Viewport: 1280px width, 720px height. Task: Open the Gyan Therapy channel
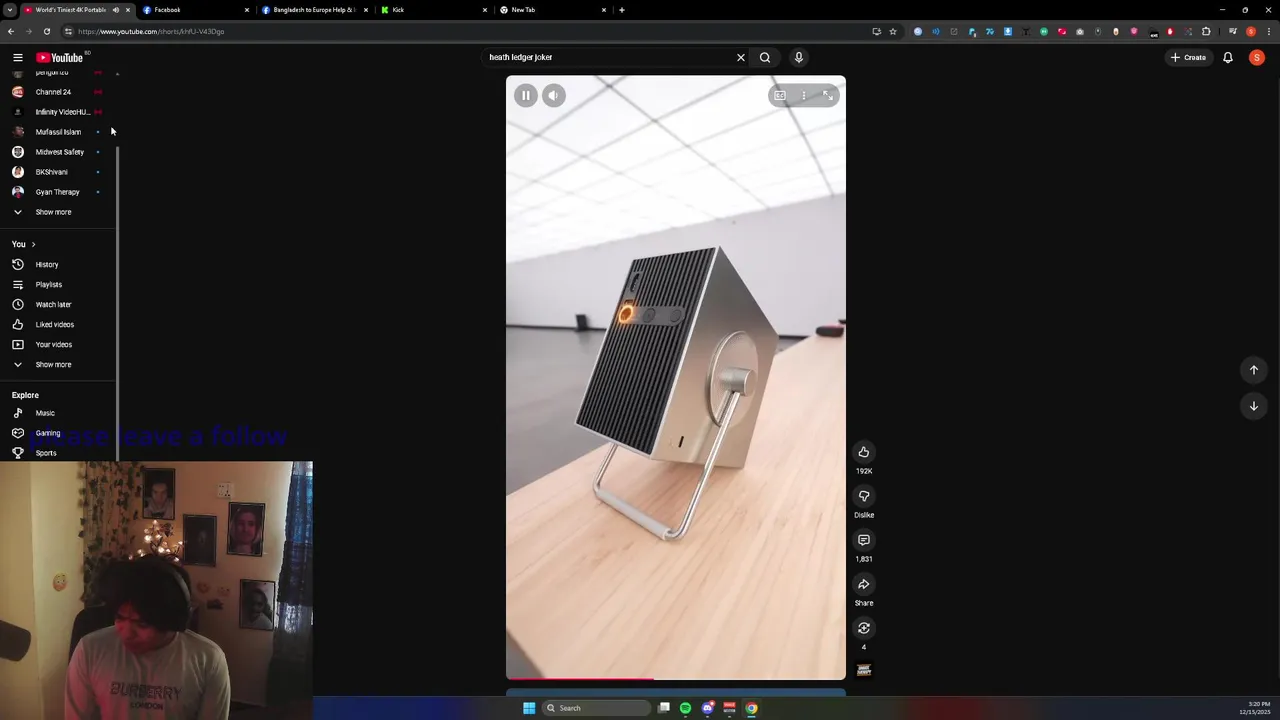pyautogui.click(x=58, y=192)
